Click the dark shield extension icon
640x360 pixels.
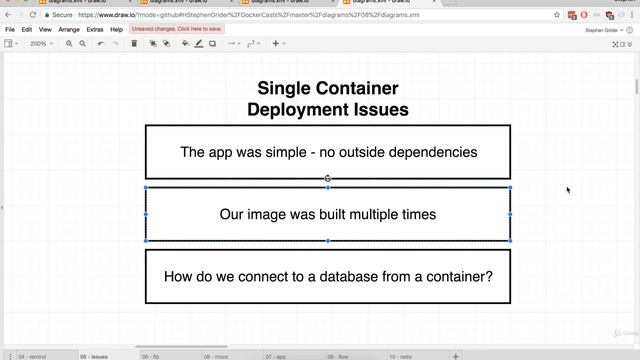coord(610,15)
